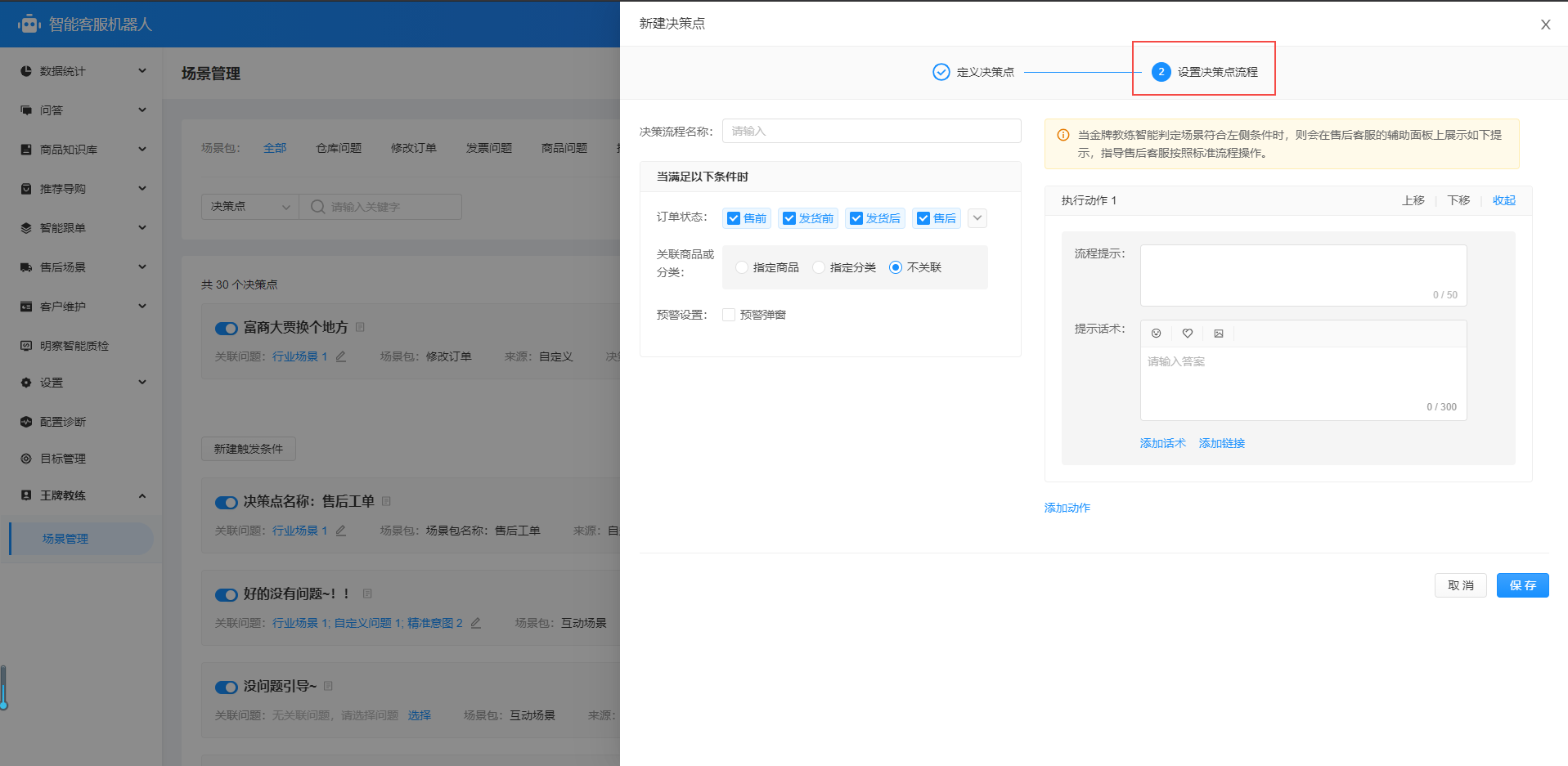Click the image insert icon in 提示话术

click(x=1219, y=334)
